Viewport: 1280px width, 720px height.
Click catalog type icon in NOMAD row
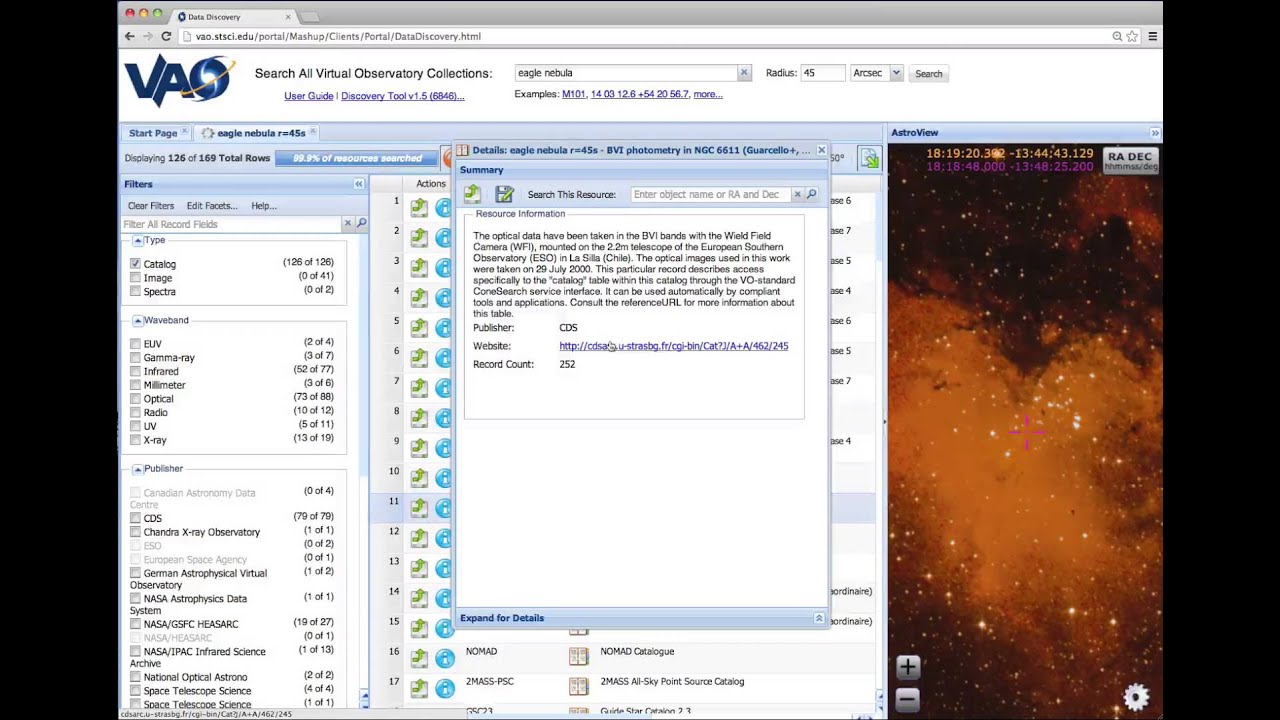[578, 657]
